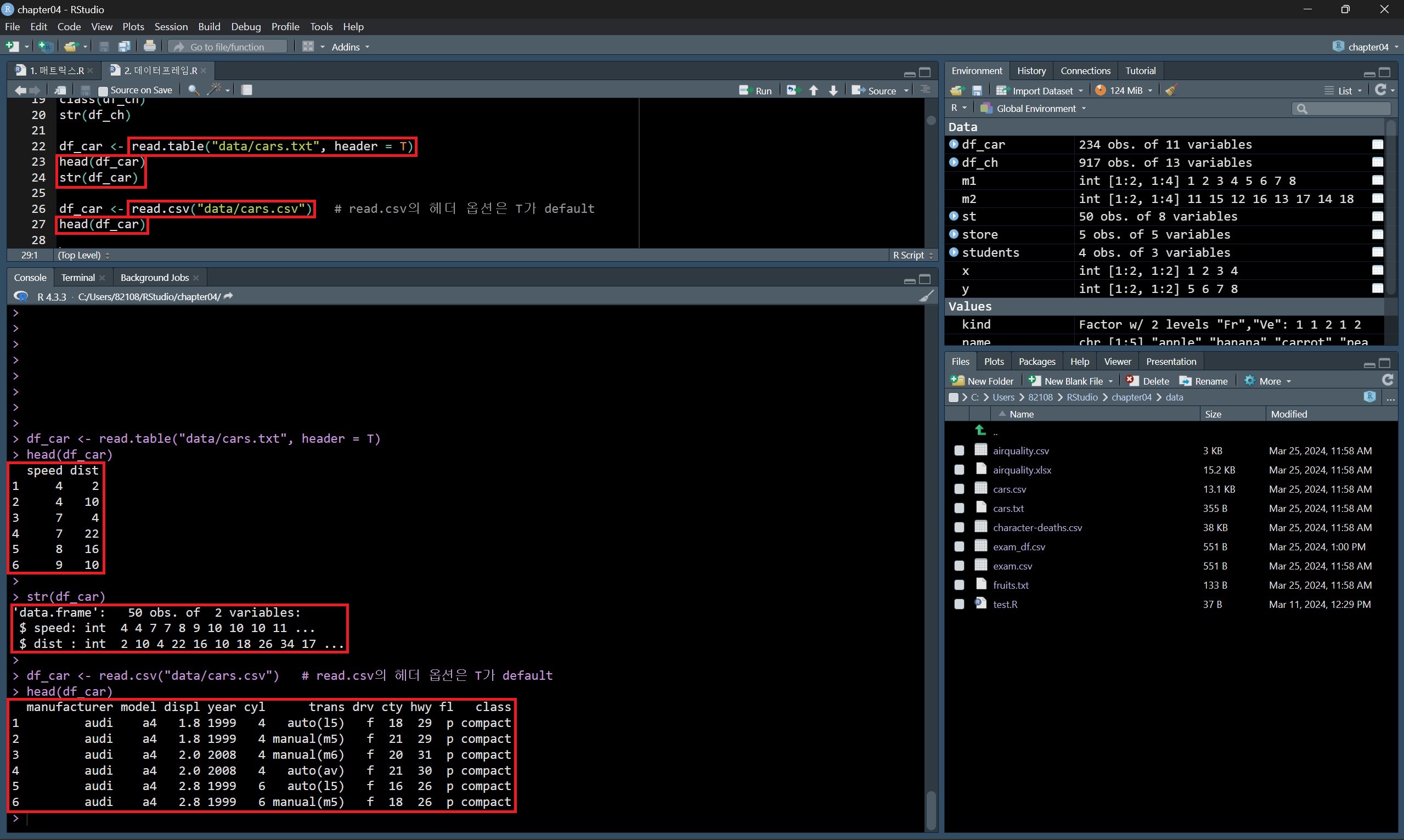1404x840 pixels.
Task: Switch to the History tab
Action: pos(1030,71)
